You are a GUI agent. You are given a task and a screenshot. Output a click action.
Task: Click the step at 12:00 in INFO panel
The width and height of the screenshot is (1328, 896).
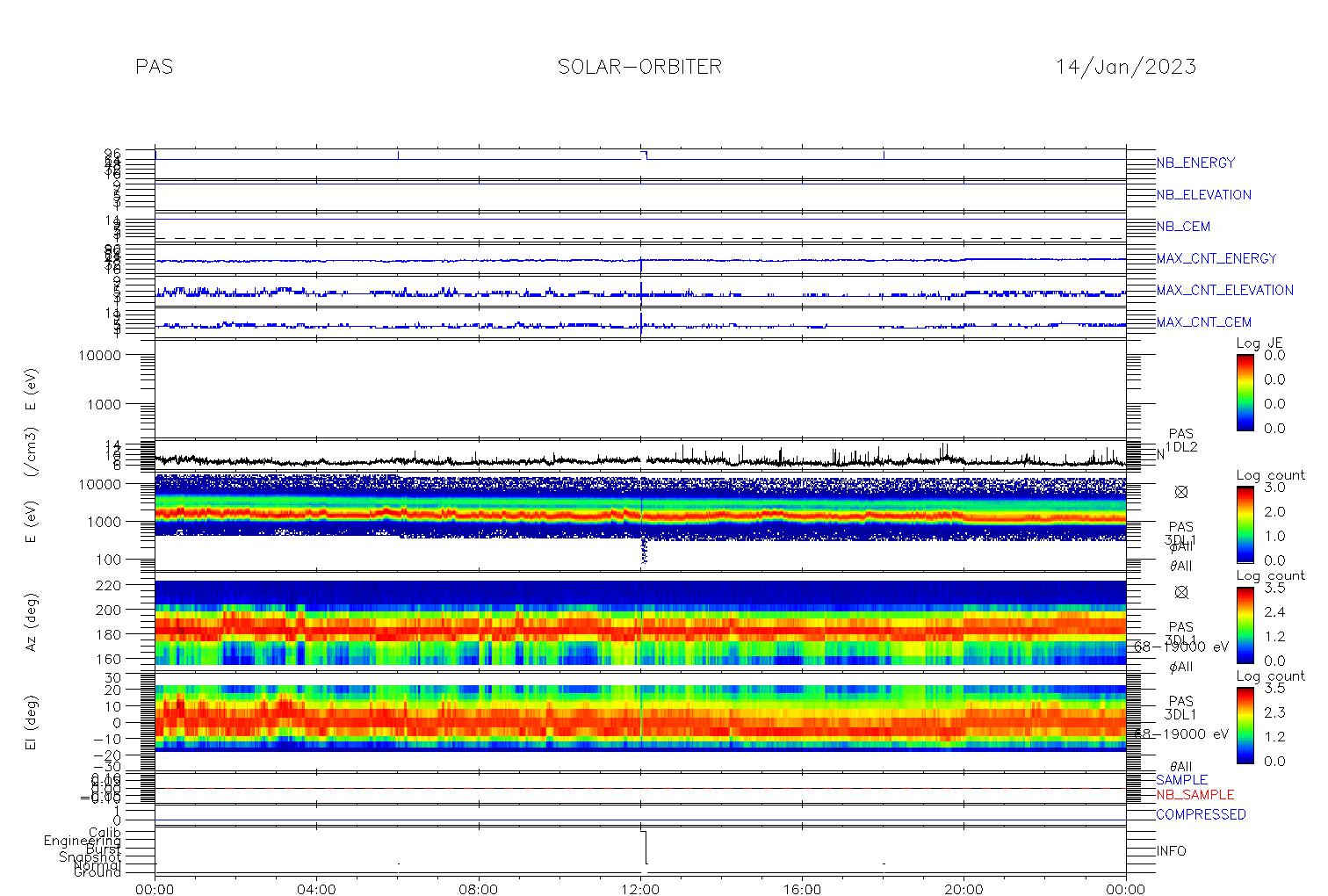[645, 848]
